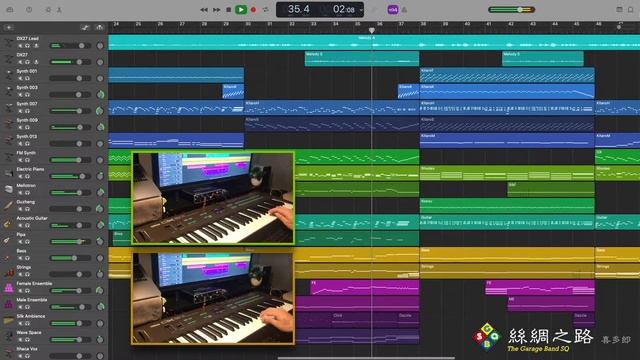This screenshot has width=640, height=360.
Task: Click the stop transport button
Action: click(x=229, y=10)
